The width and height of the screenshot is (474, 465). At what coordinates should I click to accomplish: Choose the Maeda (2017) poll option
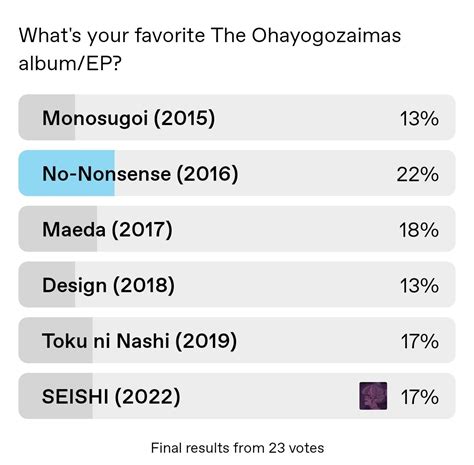237,229
